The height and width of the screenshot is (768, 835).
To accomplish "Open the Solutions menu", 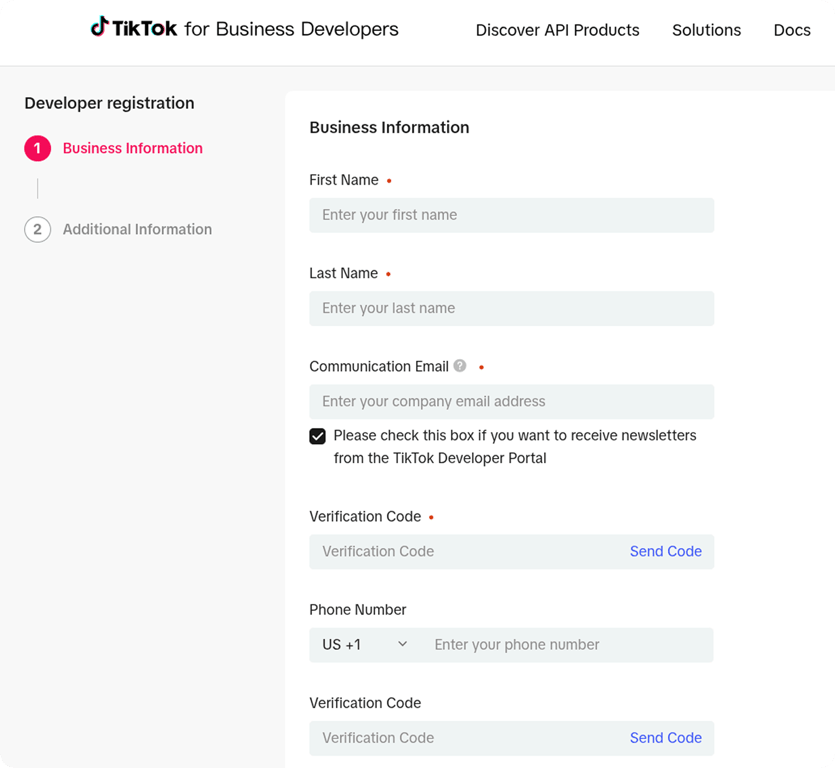I will pyautogui.click(x=706, y=30).
